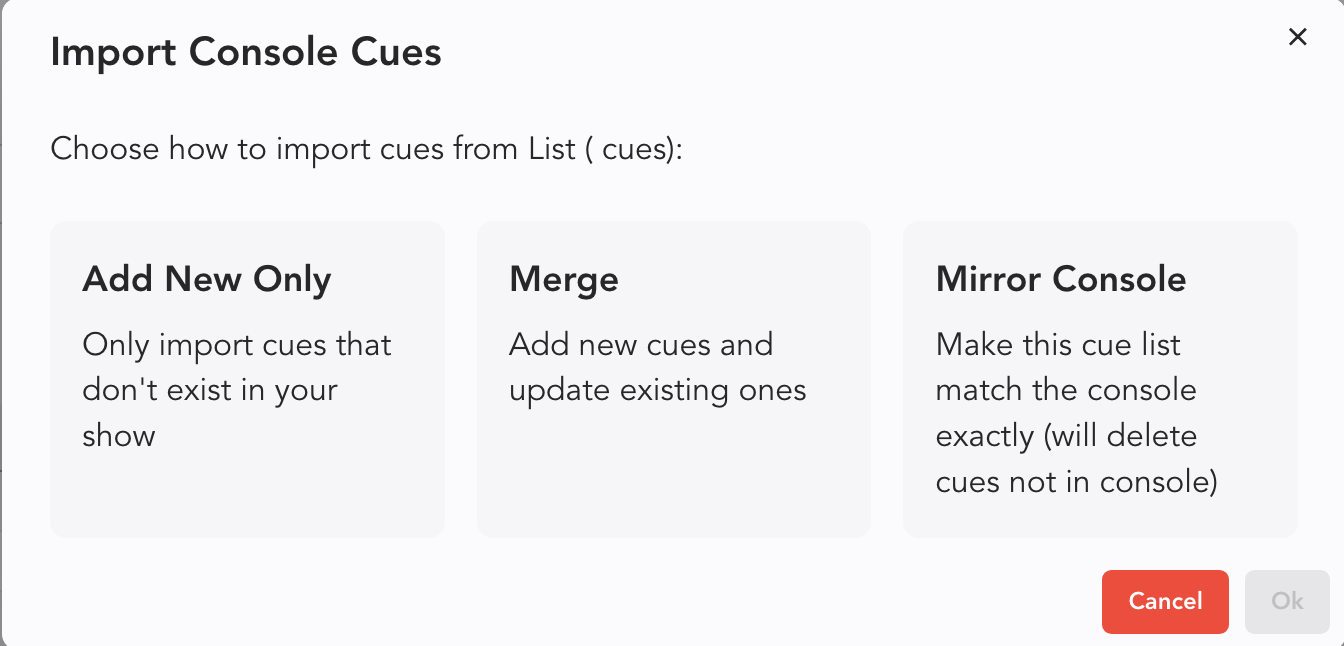This screenshot has height=646, width=1344.
Task: Click 'Add new cues and update existing ones' text
Action: [657, 367]
